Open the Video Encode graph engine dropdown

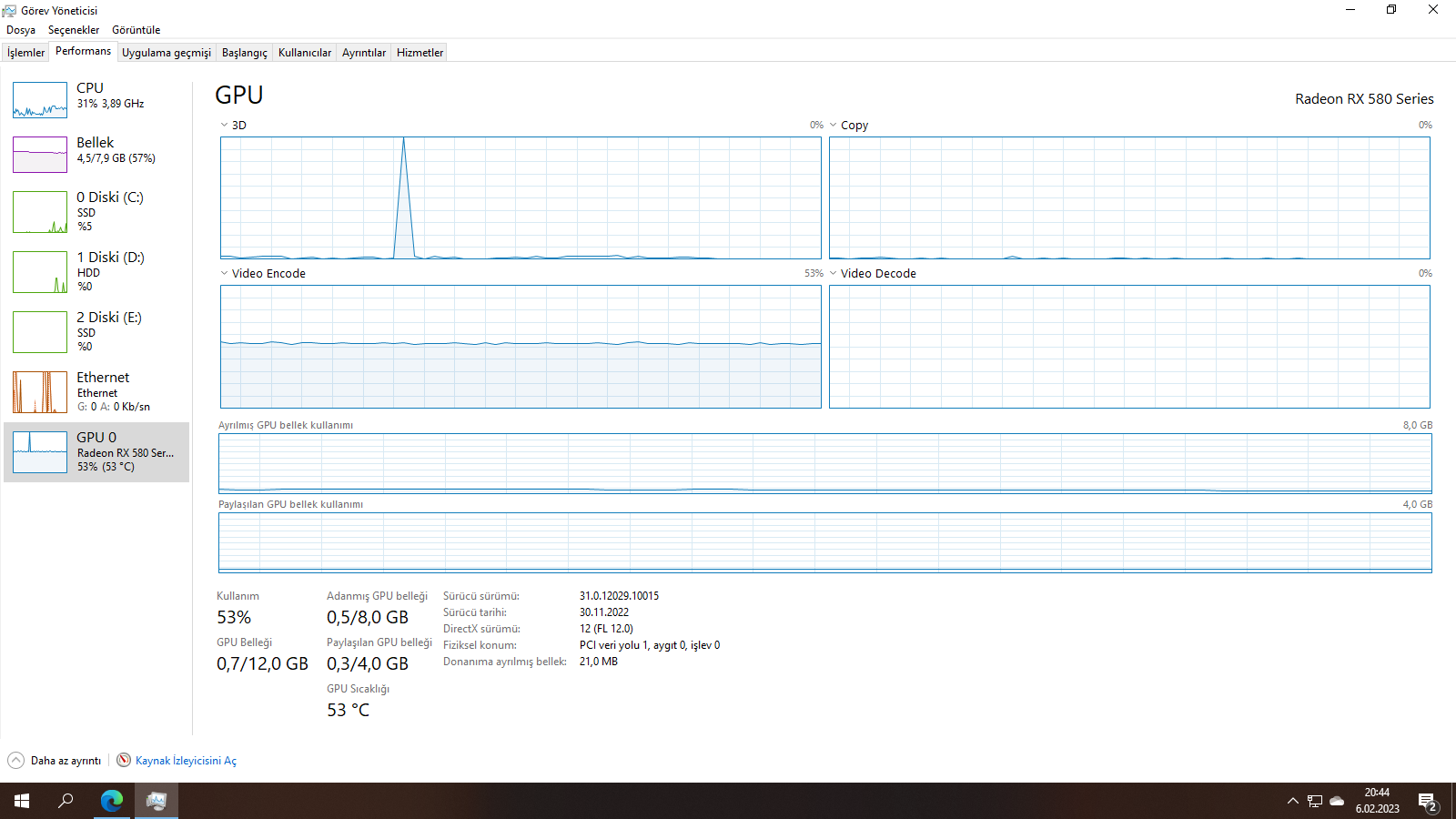(x=224, y=274)
